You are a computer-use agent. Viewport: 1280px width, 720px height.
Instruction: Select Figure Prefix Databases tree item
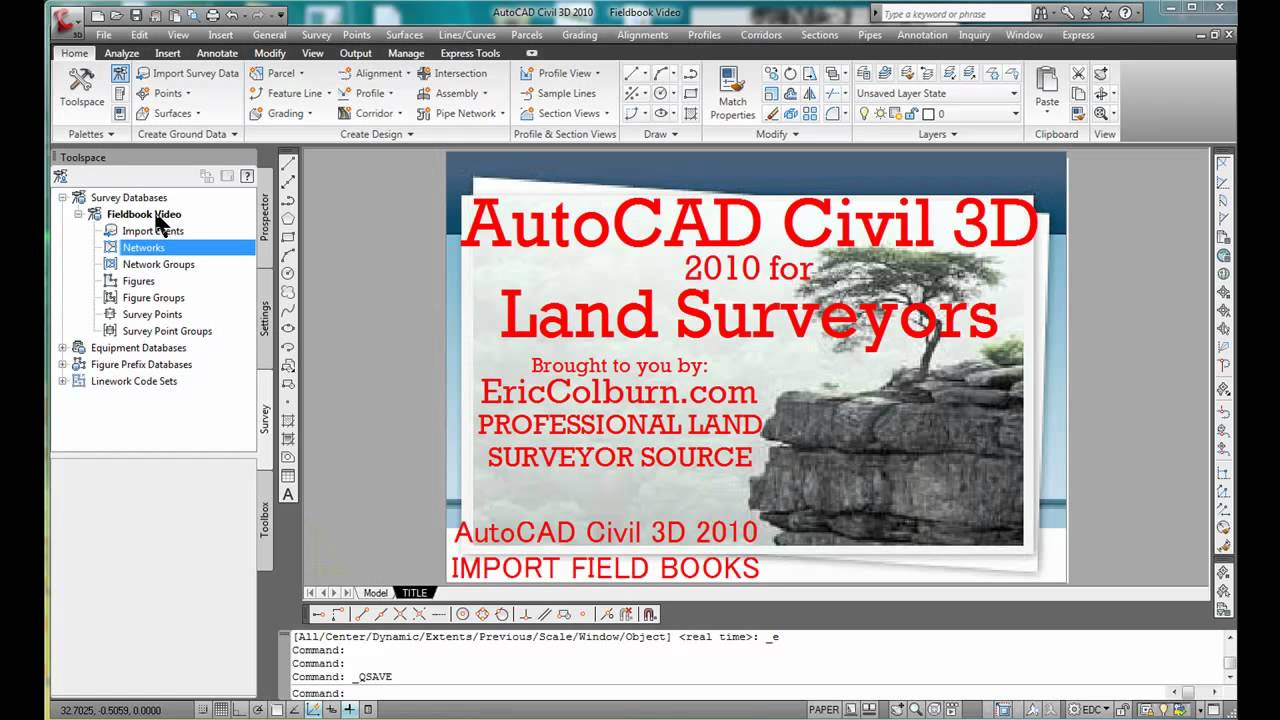click(141, 365)
